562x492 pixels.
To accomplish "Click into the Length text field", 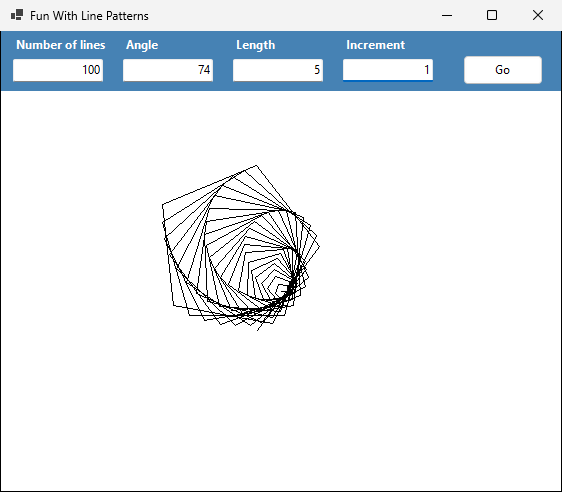I will click(278, 70).
